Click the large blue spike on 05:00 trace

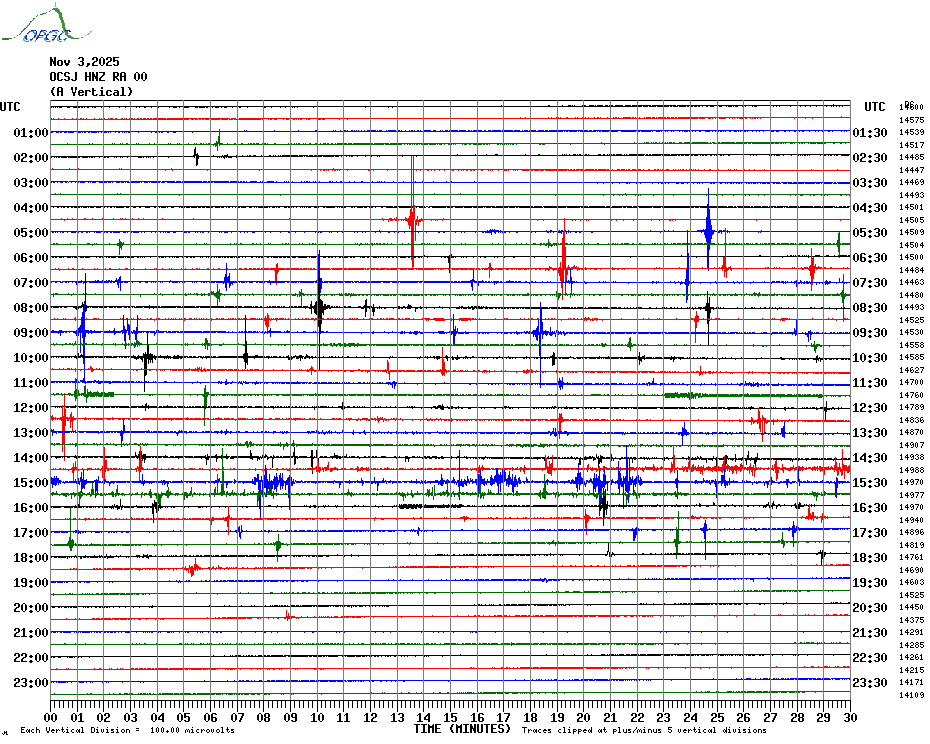(x=708, y=229)
